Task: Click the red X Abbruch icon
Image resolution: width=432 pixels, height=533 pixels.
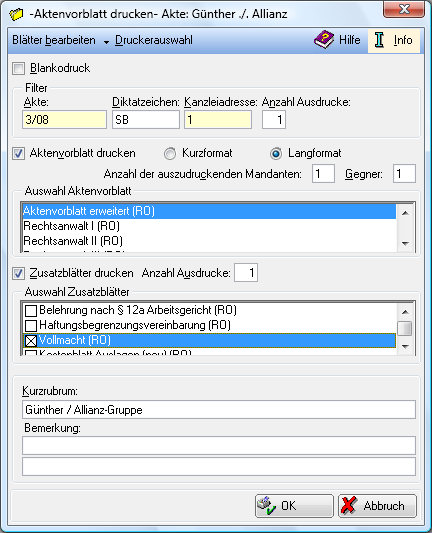Action: click(x=349, y=505)
